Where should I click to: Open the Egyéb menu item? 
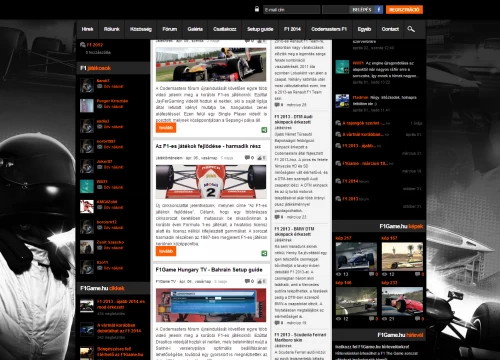click(x=364, y=29)
